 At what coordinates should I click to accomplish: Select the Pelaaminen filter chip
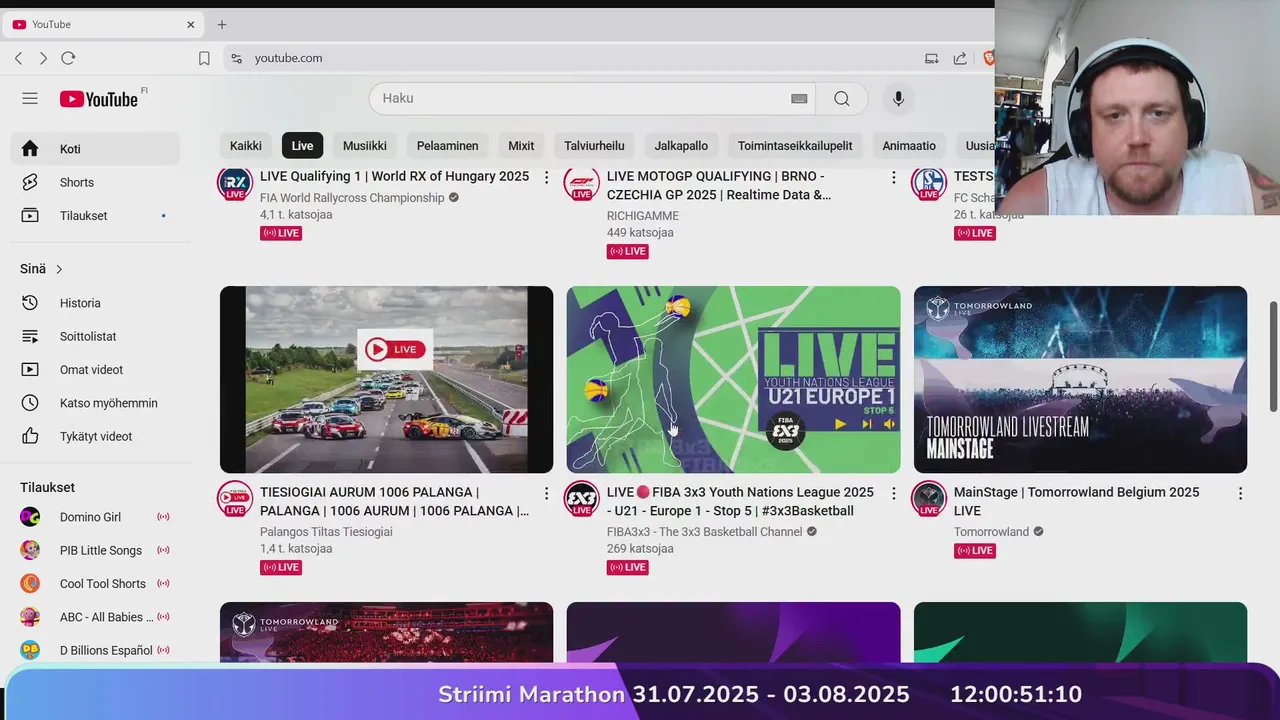[x=447, y=146]
